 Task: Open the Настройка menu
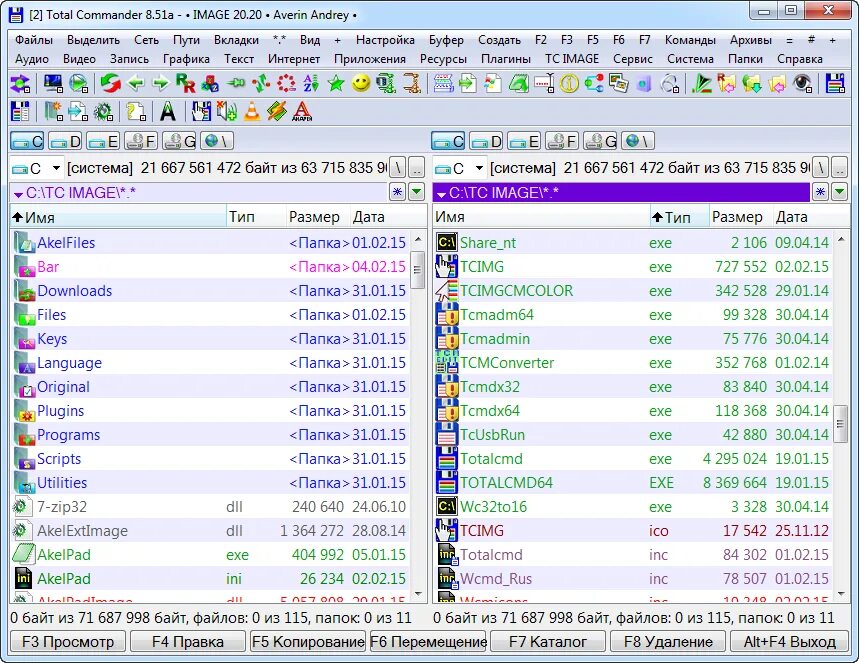coord(385,40)
